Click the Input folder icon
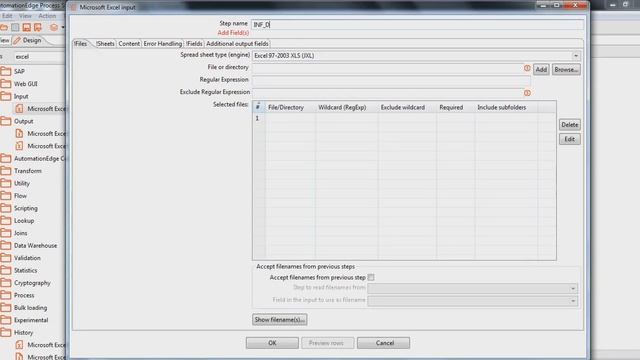This screenshot has height=360, width=640. click(6, 96)
